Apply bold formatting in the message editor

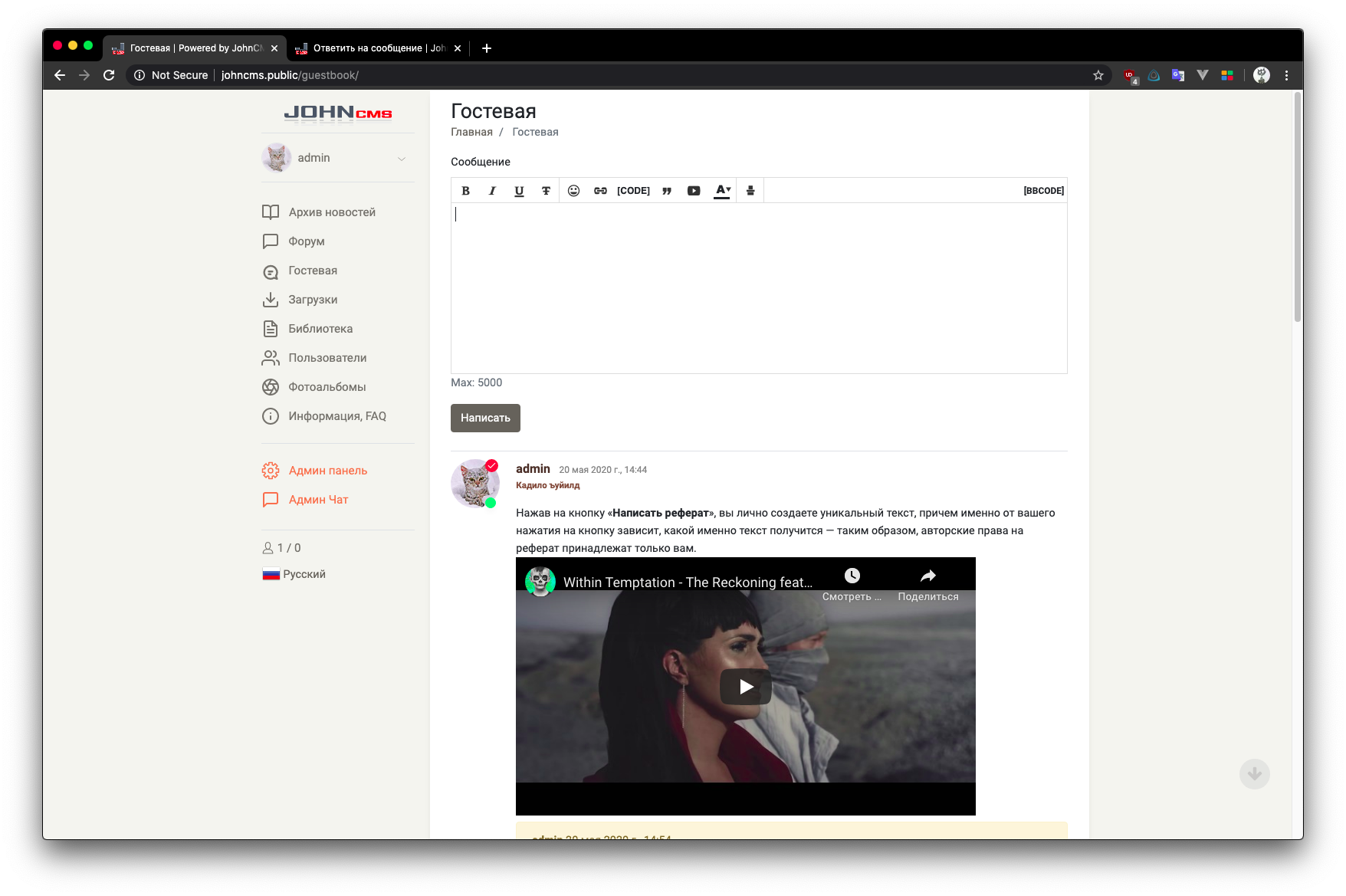[465, 191]
